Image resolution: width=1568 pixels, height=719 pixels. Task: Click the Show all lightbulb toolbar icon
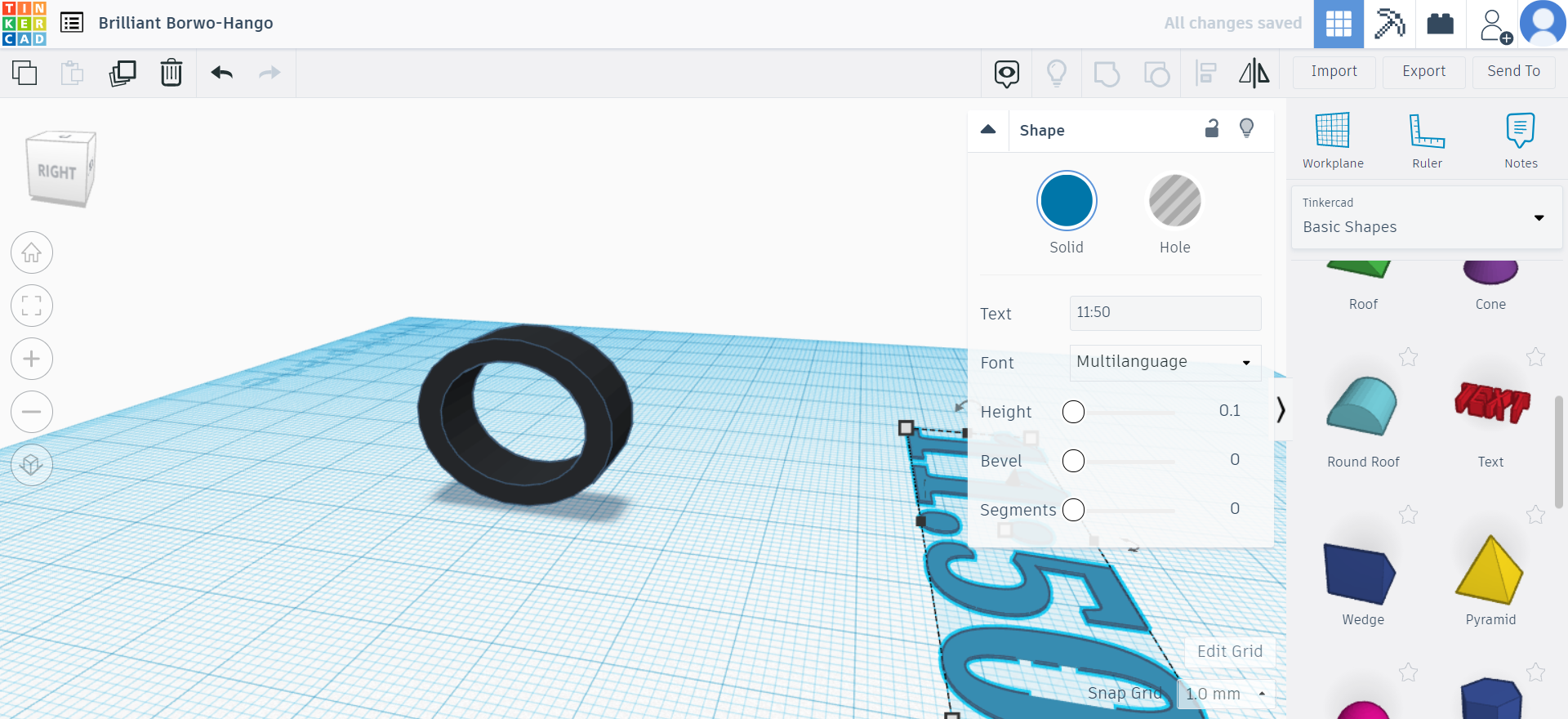[x=1057, y=74]
